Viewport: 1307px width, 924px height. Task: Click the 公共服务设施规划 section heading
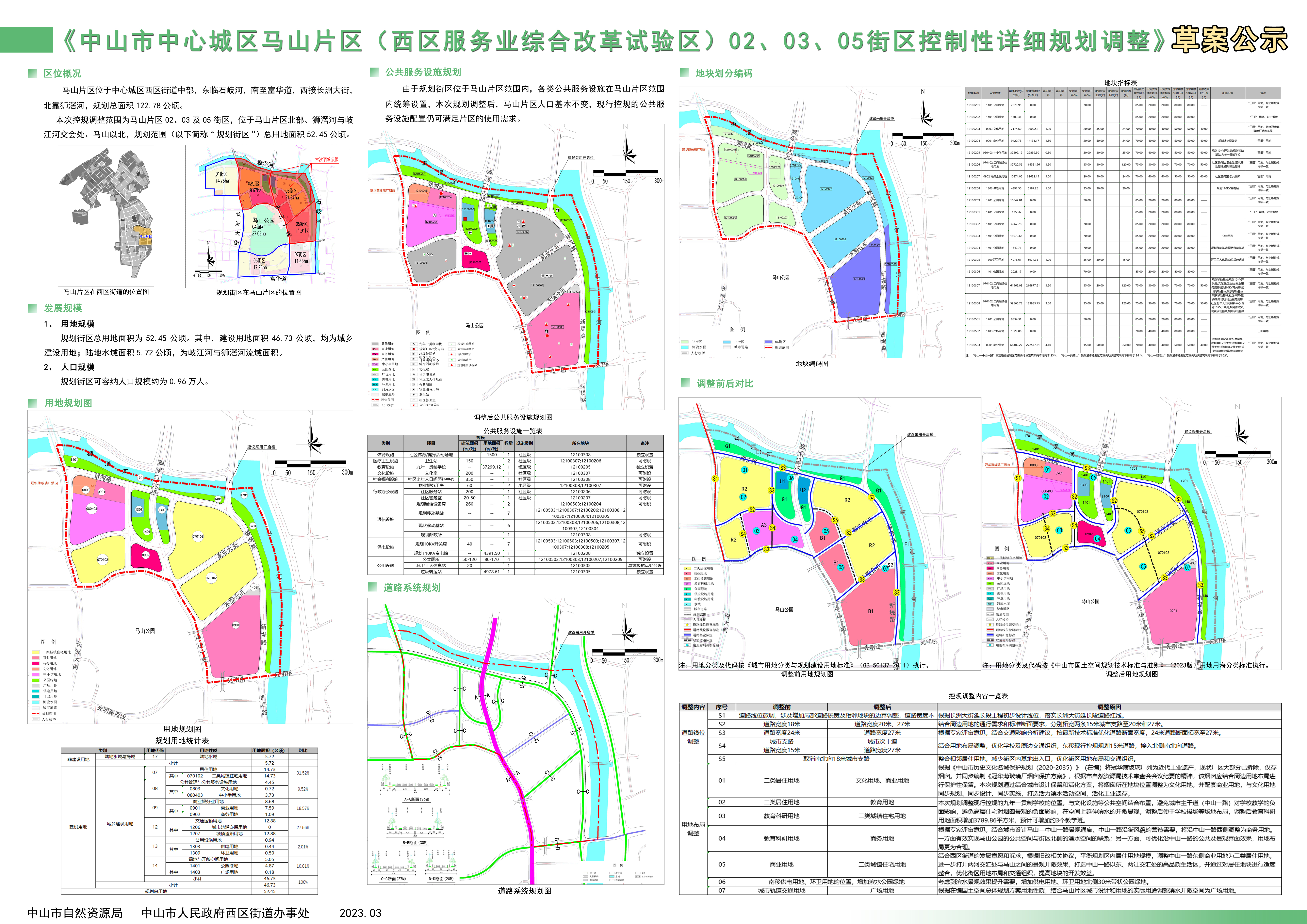[x=423, y=72]
